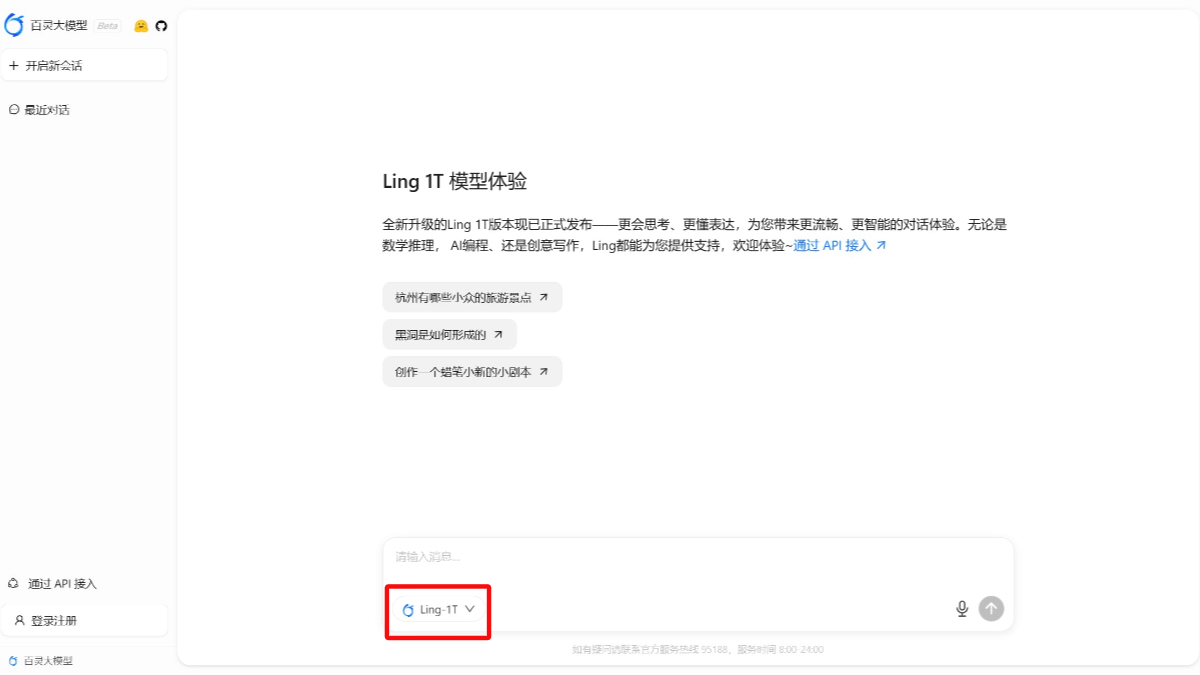
Task: Click the 蜡笔小新小剧本 suggested prompt
Action: click(x=471, y=371)
